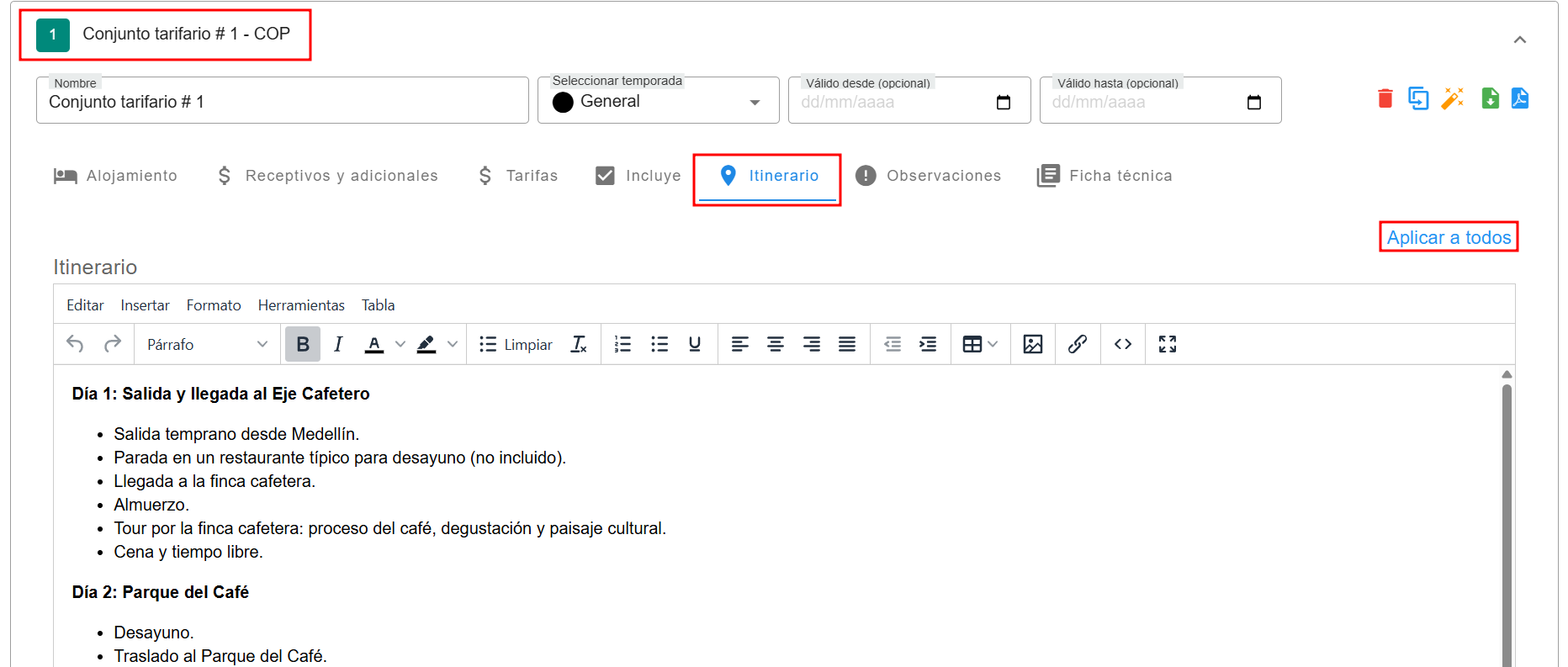Click the magic wand icon

1453,98
